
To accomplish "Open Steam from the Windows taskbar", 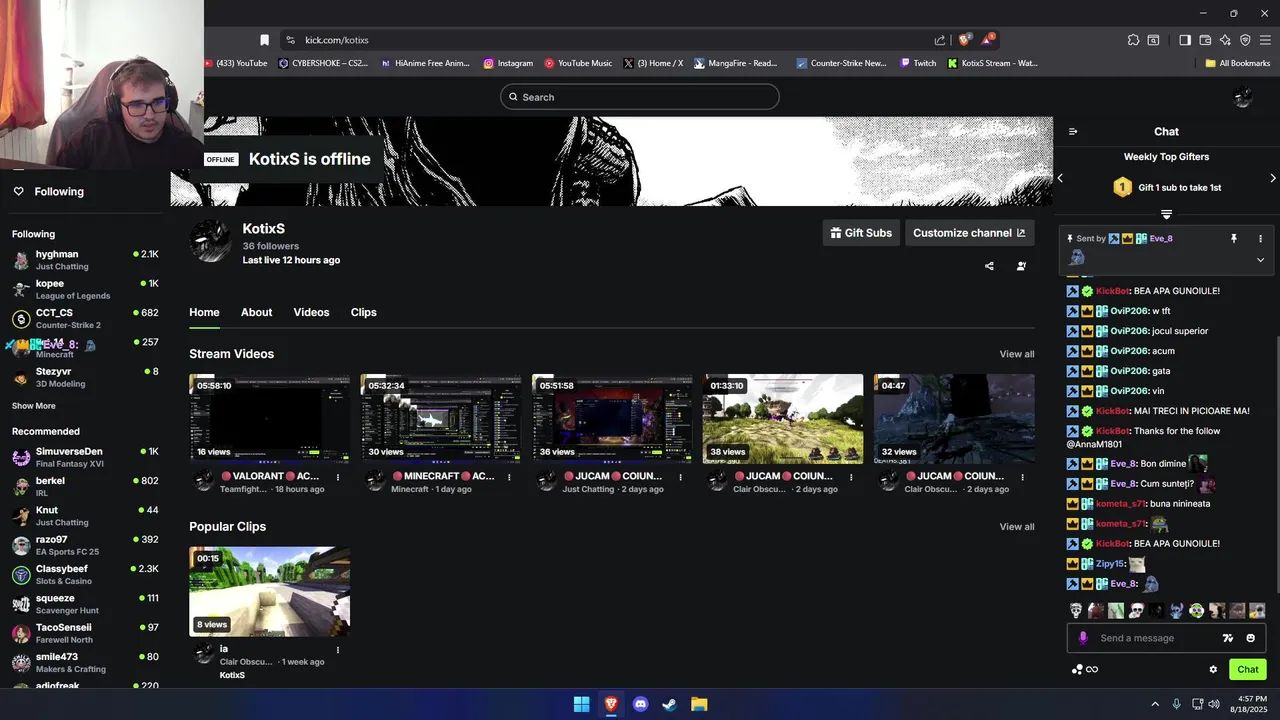I will (669, 704).
